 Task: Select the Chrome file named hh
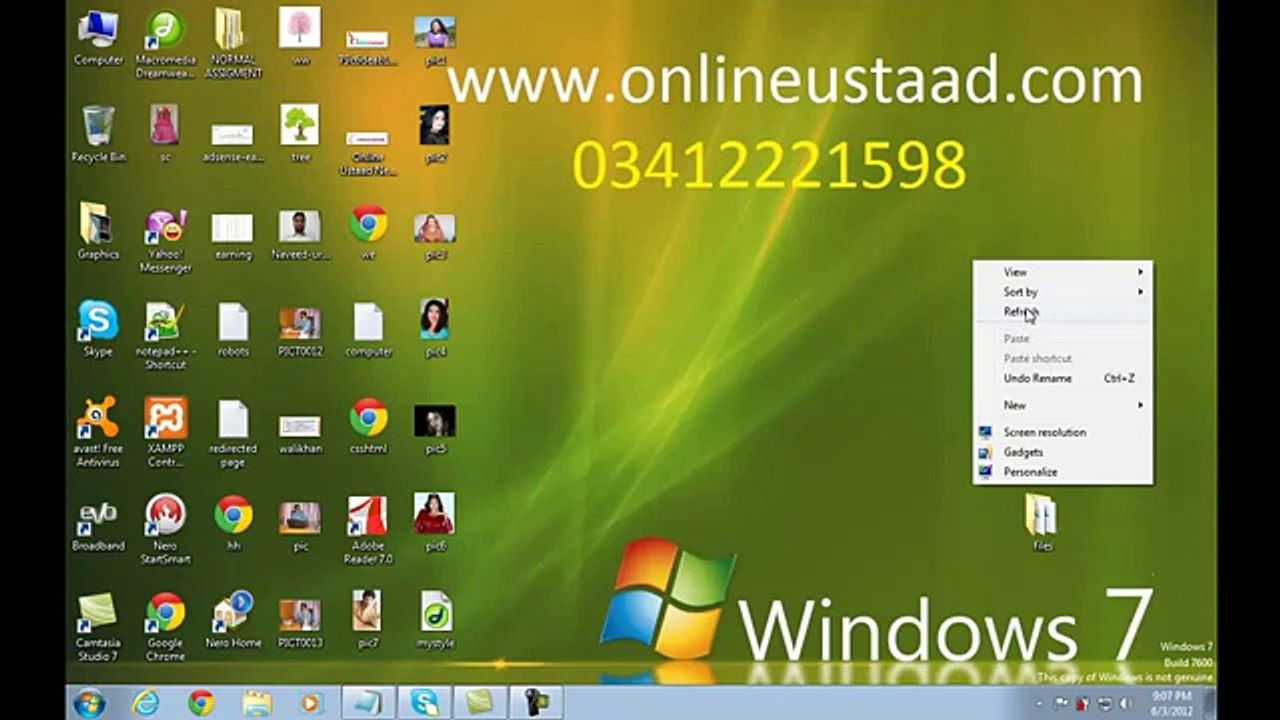(x=232, y=522)
